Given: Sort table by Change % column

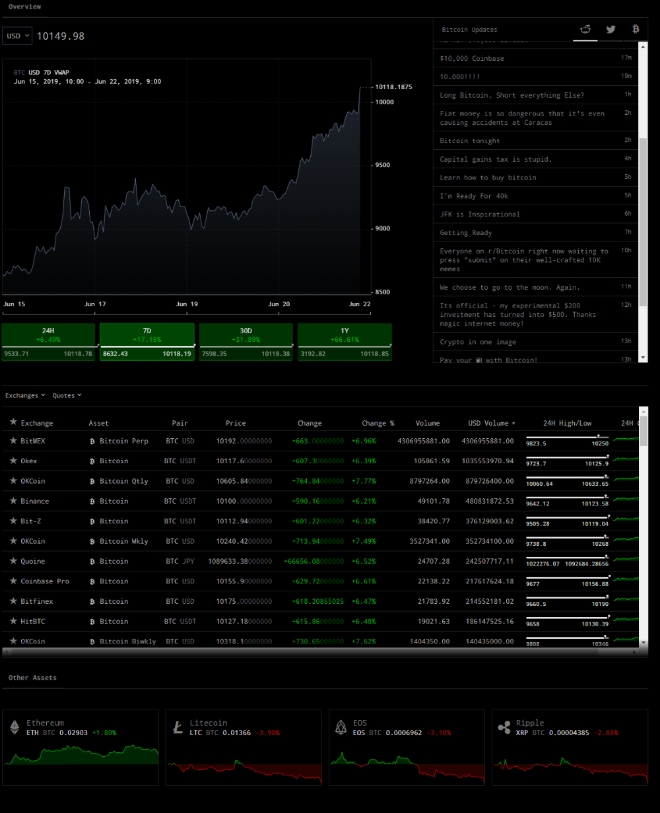Looking at the screenshot, I should click(378, 423).
